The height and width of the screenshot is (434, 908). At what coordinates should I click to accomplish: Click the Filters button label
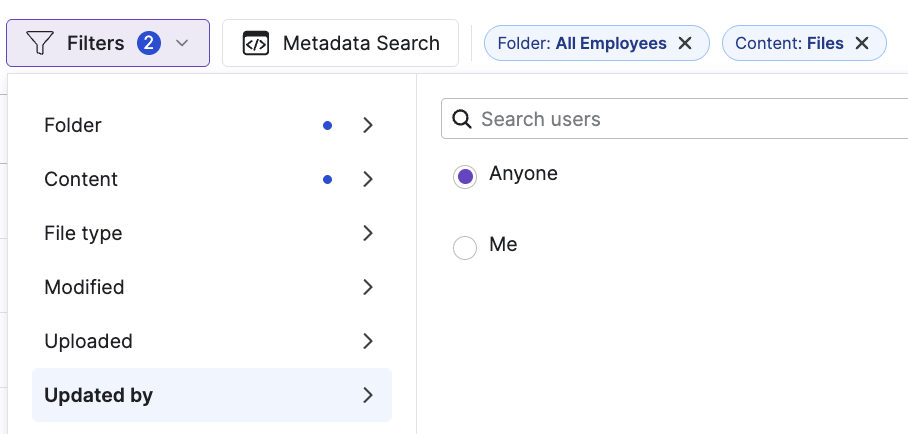coord(95,44)
